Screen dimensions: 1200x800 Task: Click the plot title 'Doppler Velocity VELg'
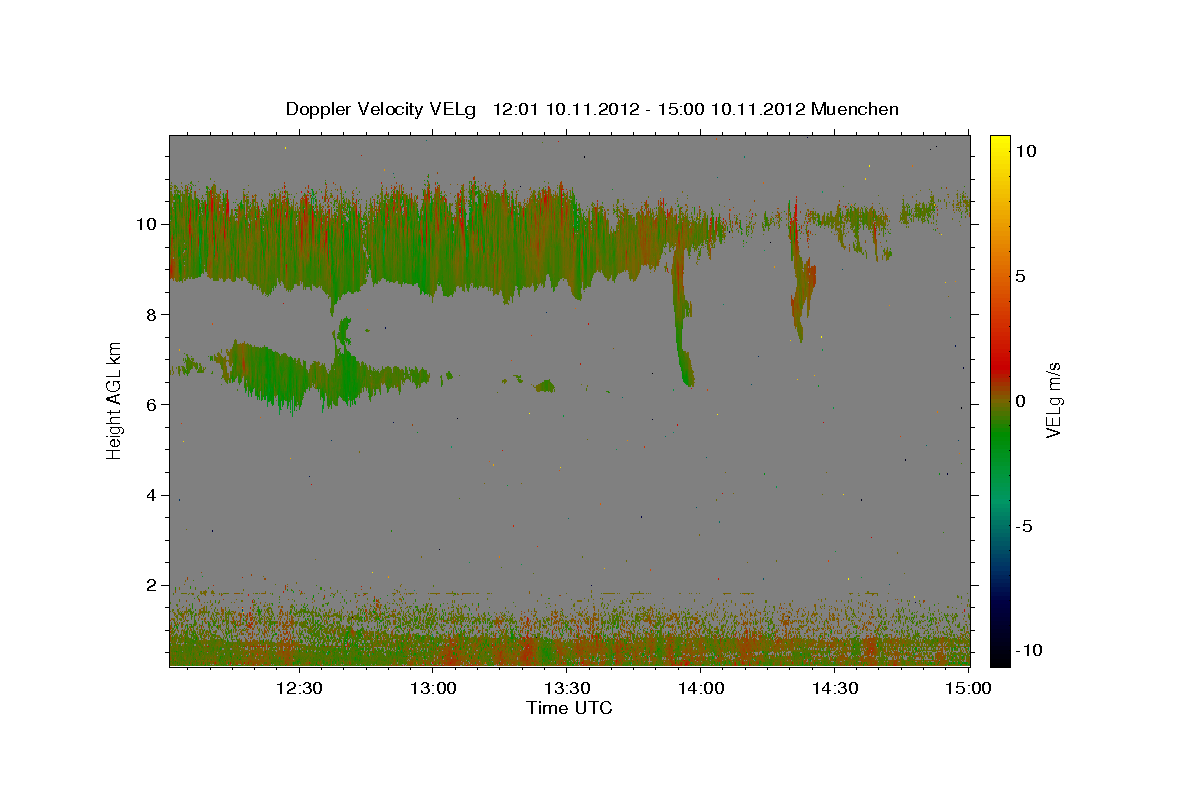(x=381, y=109)
